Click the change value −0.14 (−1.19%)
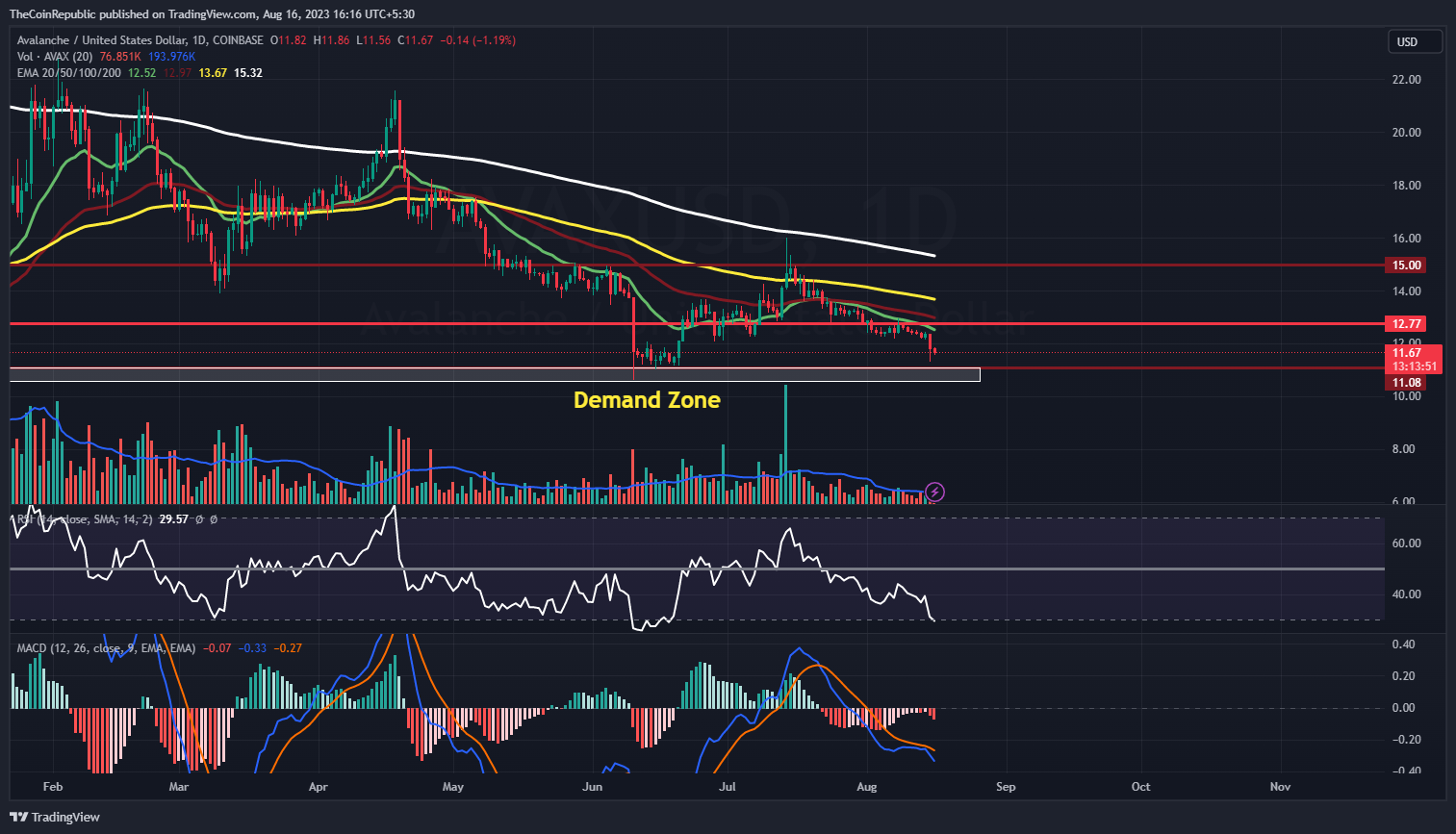 click(x=478, y=40)
